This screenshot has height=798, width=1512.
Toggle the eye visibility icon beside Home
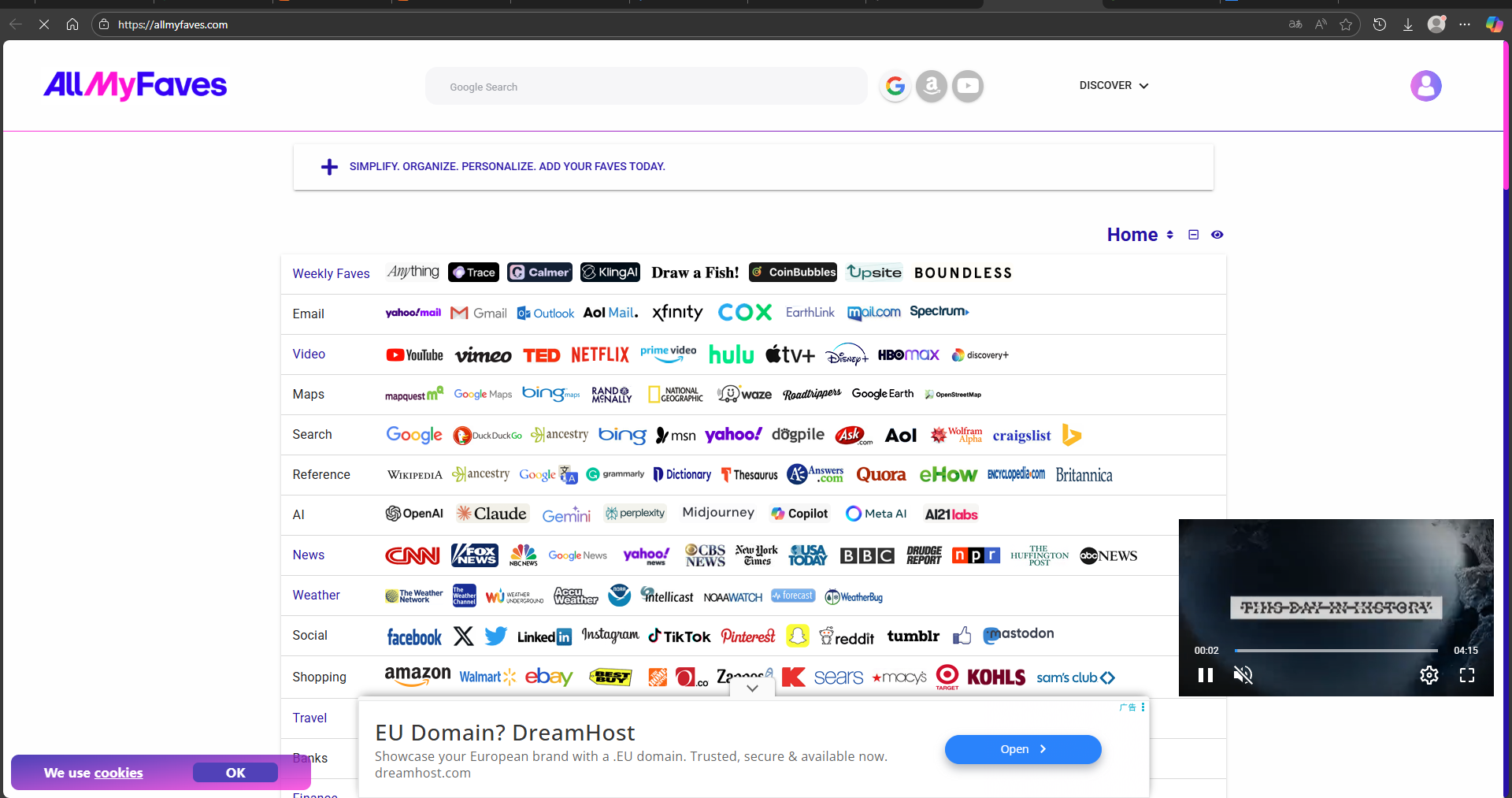(x=1217, y=235)
